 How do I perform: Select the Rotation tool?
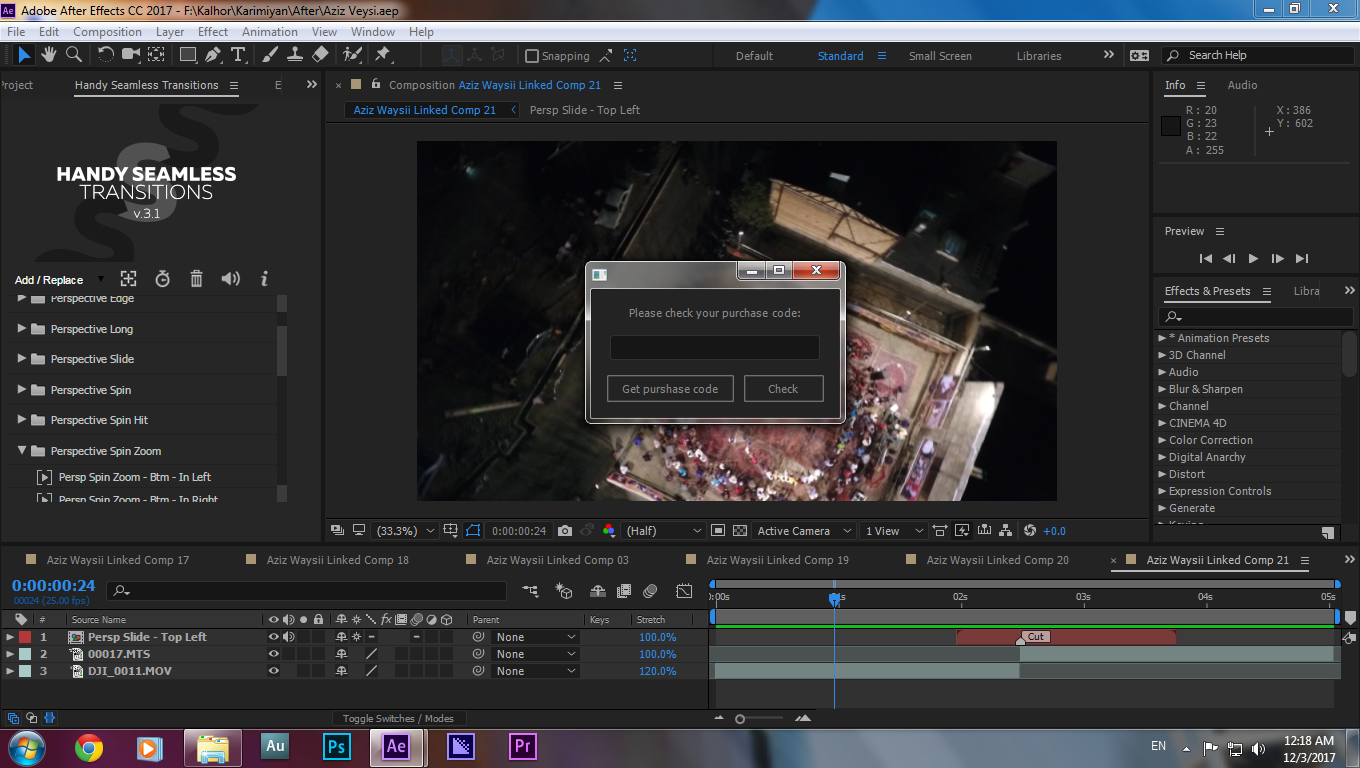(x=106, y=55)
